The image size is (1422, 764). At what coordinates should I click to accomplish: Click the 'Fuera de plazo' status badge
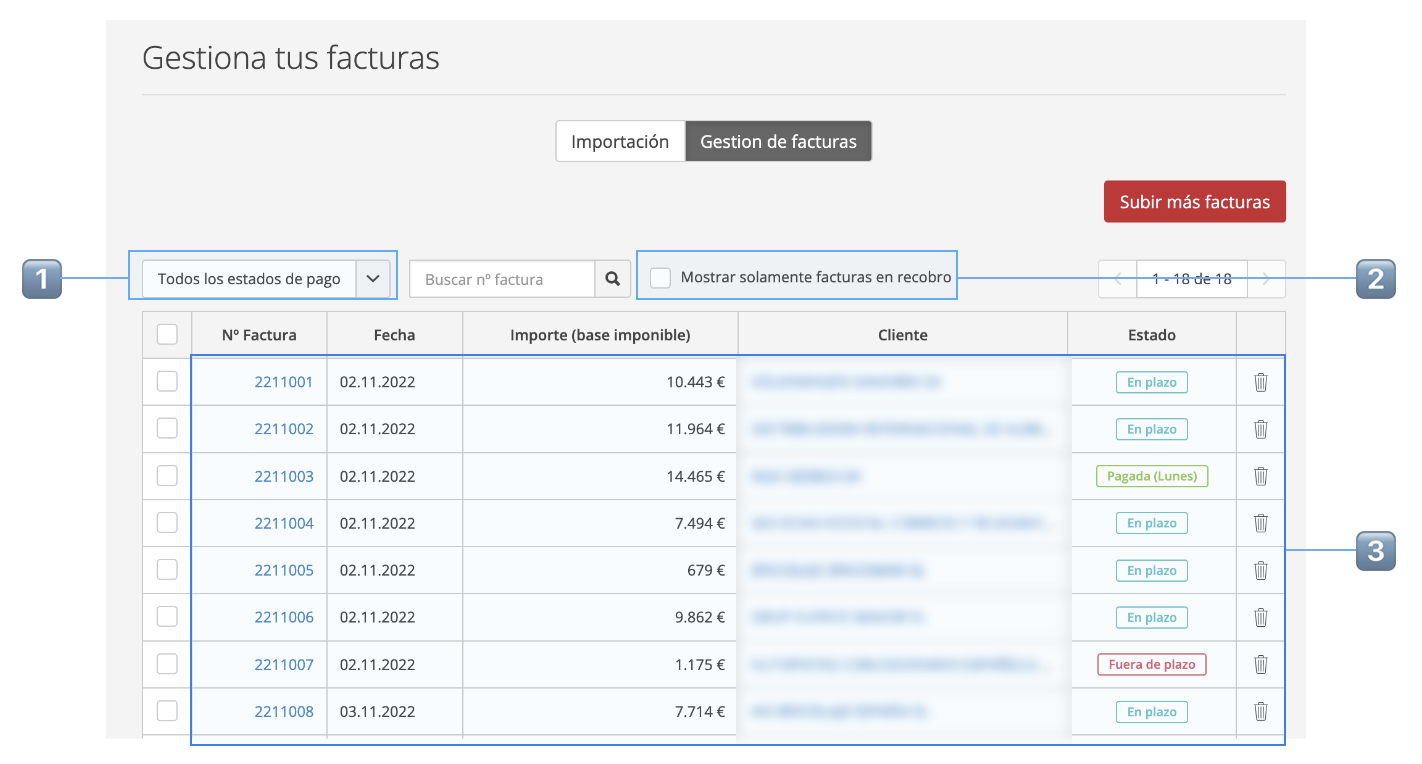coord(1152,664)
